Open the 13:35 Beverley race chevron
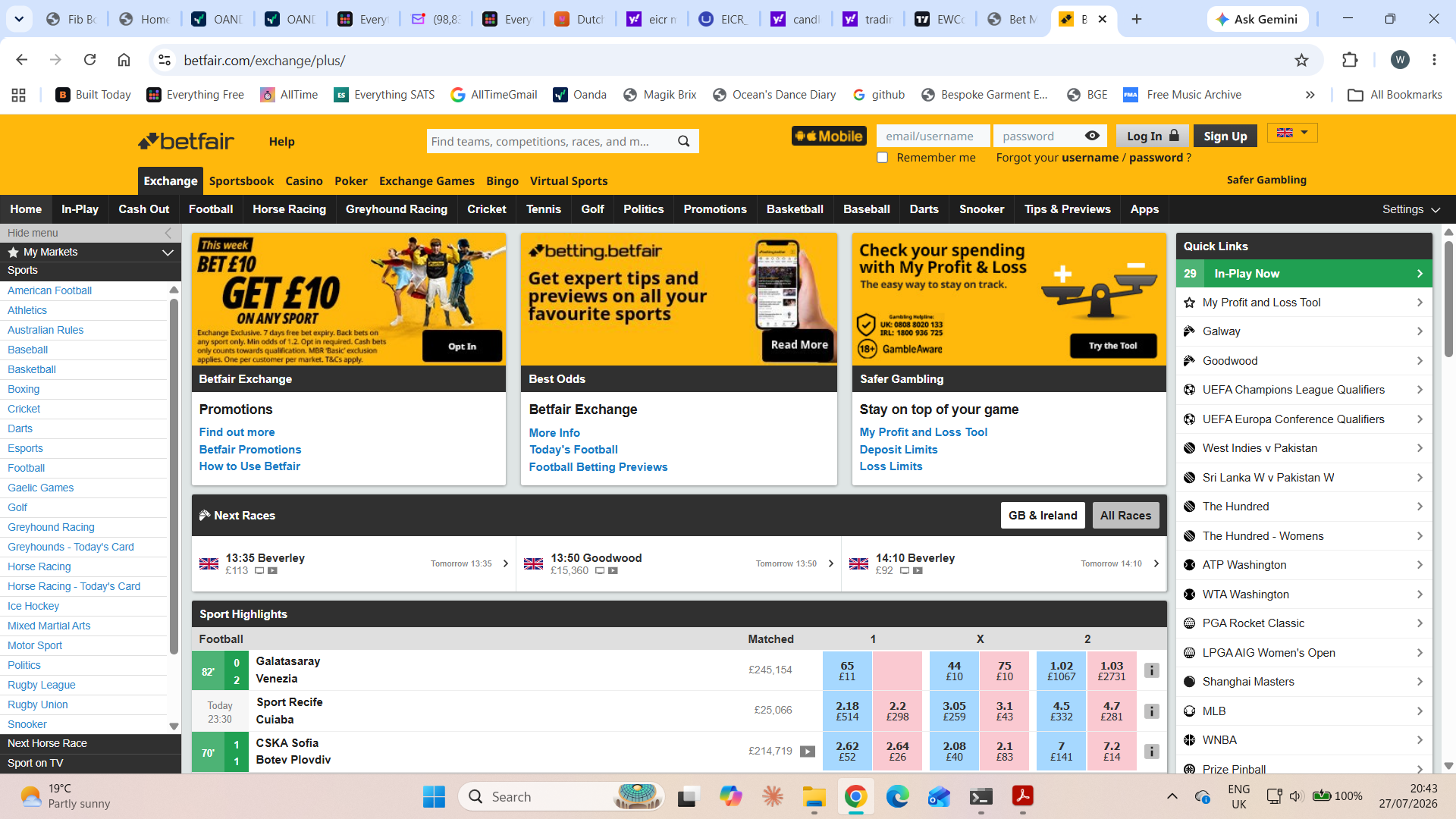The height and width of the screenshot is (819, 1456). point(505,563)
